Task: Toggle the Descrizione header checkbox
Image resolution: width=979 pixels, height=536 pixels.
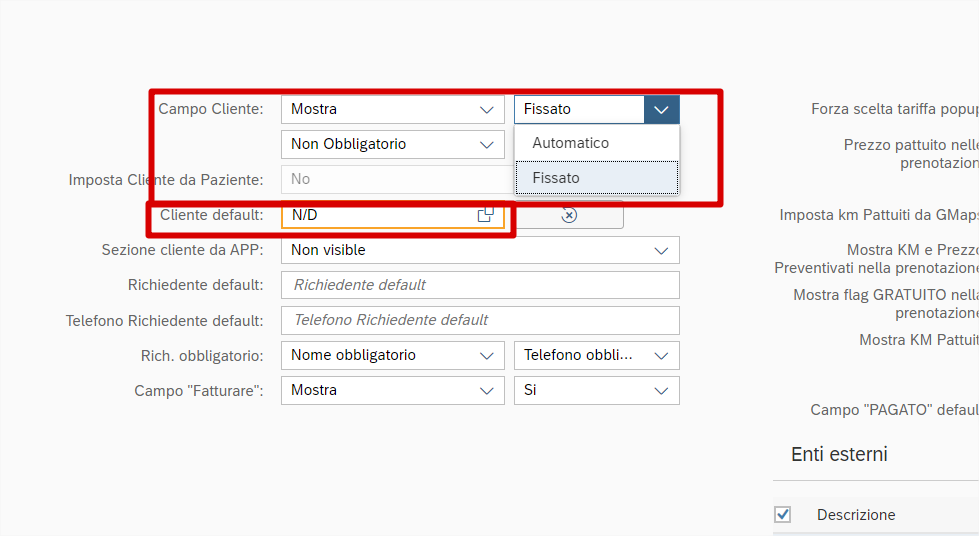Action: tap(783, 514)
